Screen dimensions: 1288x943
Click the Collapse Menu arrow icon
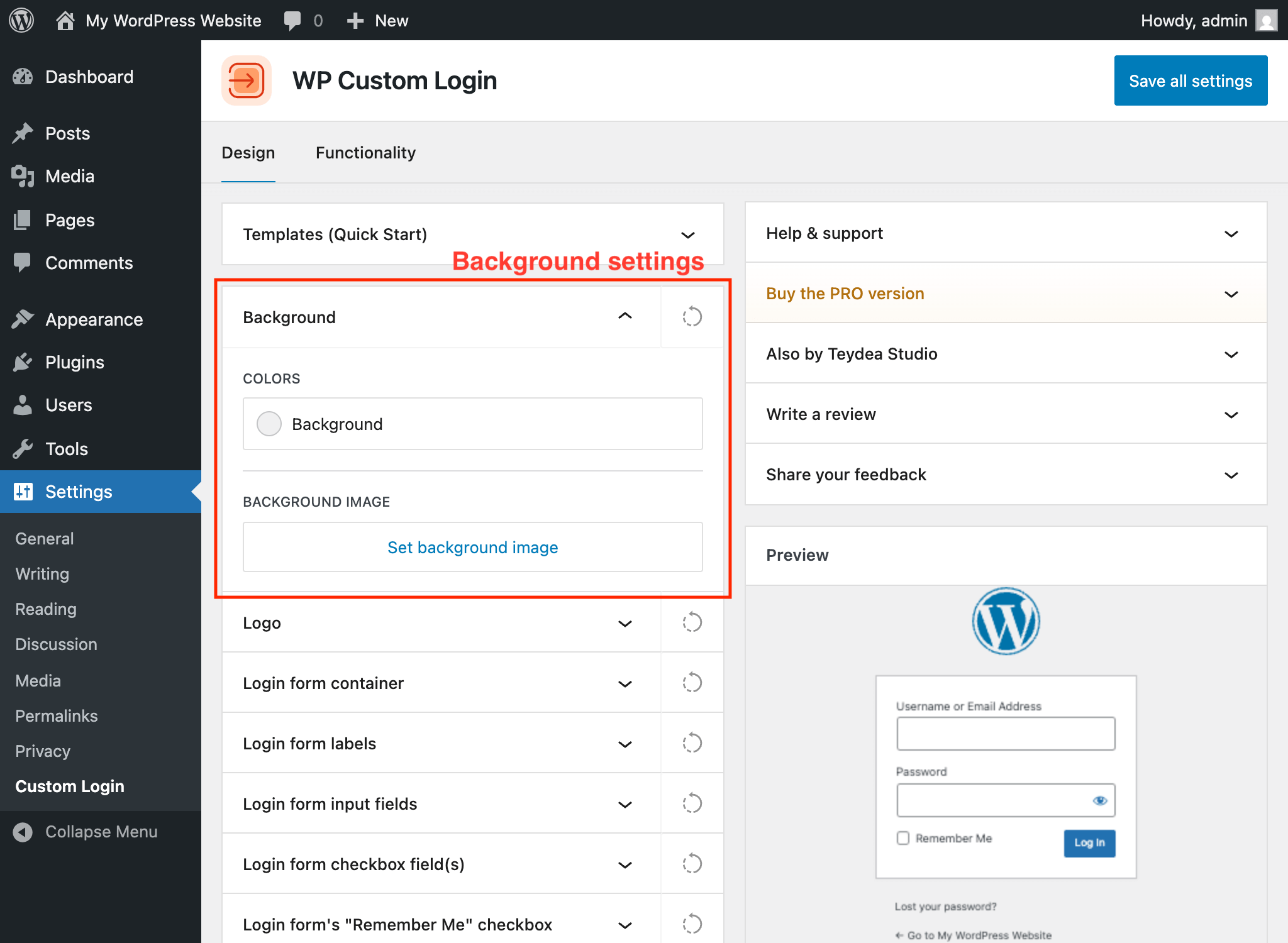coord(23,832)
